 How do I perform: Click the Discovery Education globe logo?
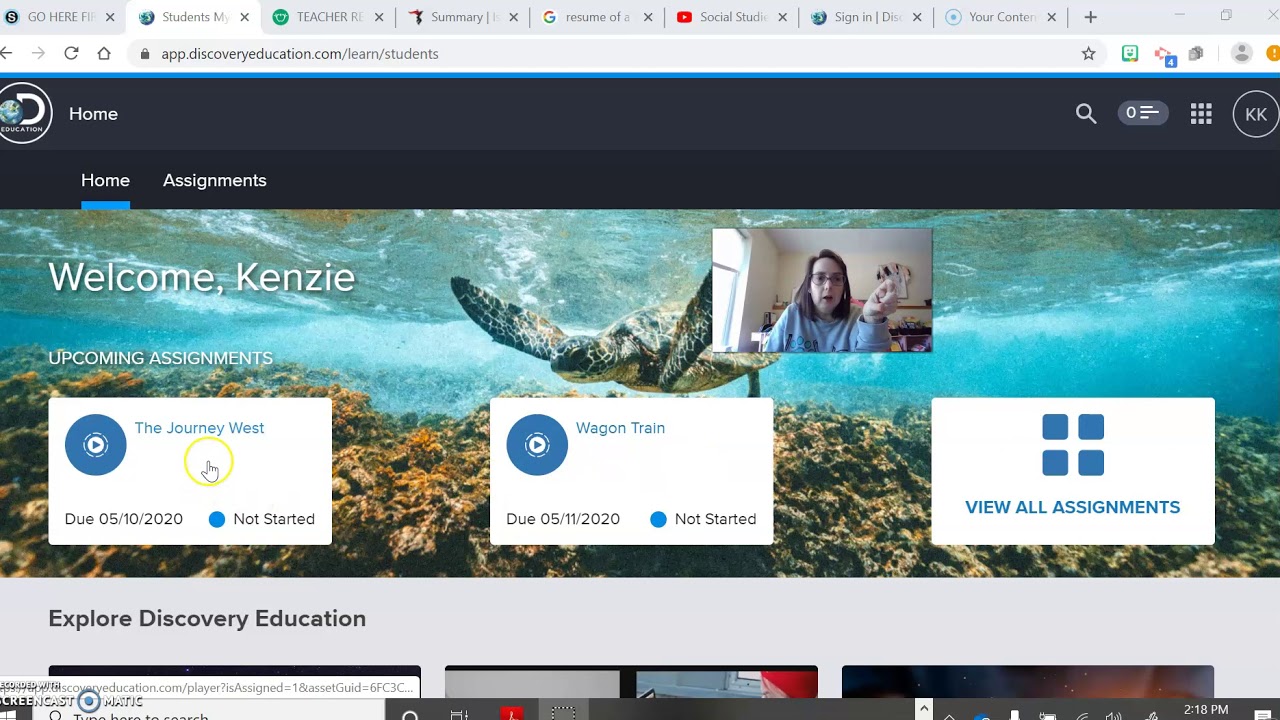24,114
